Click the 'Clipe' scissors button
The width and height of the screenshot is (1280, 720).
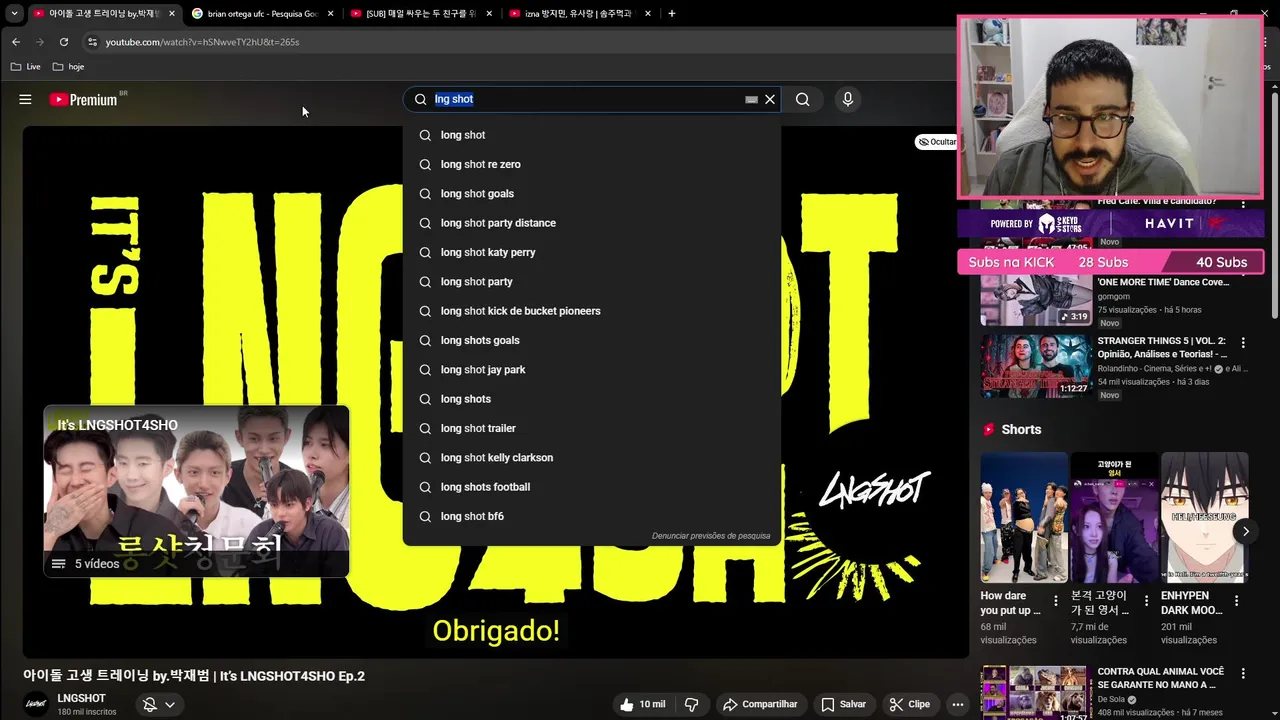909,704
